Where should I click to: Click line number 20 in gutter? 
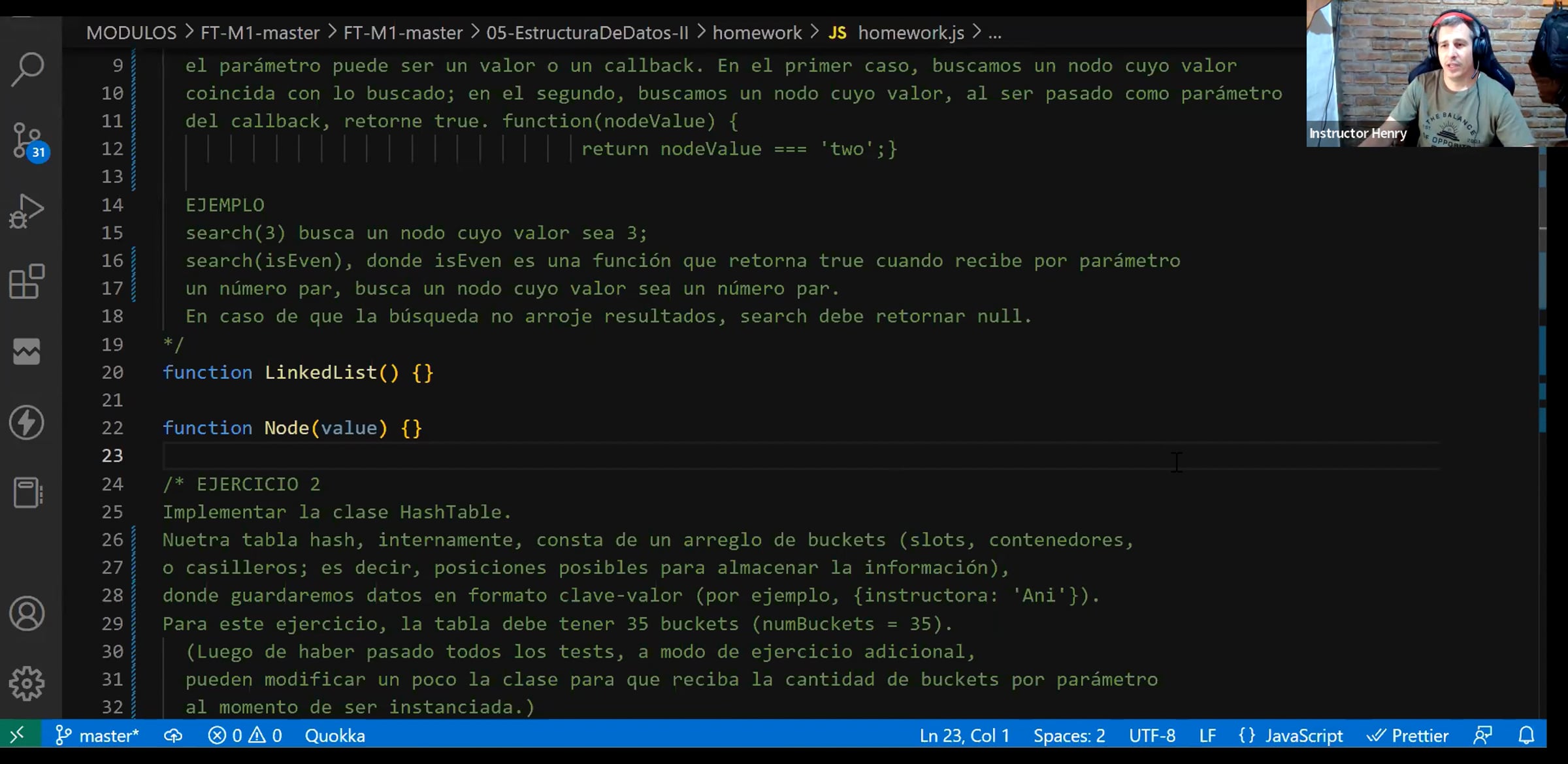[112, 372]
